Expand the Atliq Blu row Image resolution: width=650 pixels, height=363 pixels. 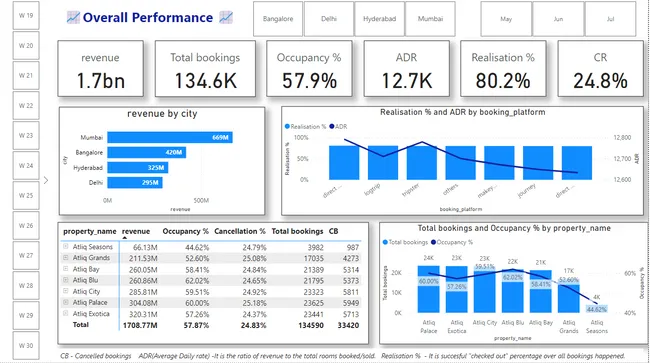coord(65,280)
